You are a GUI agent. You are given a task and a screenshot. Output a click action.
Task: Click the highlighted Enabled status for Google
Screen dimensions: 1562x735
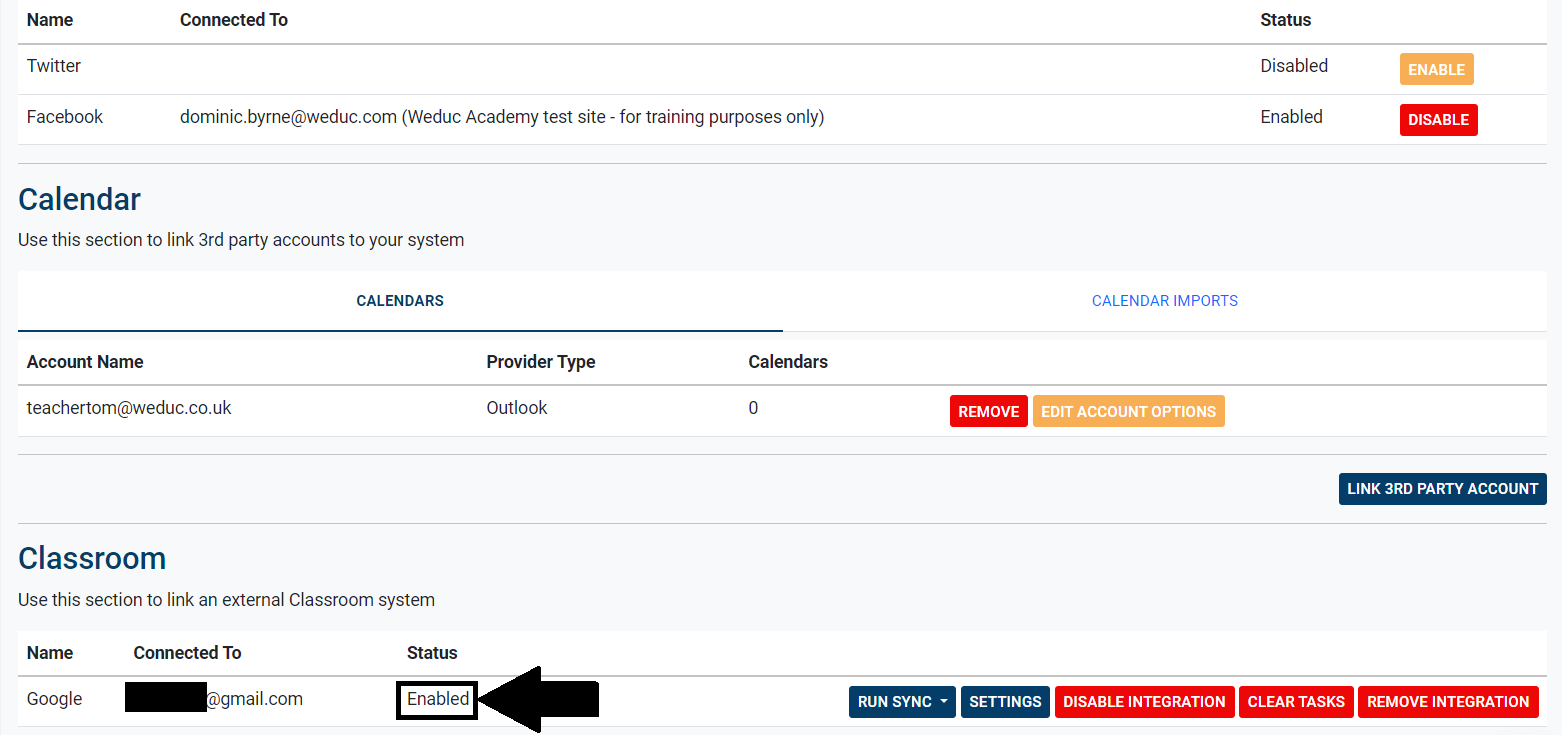(438, 699)
